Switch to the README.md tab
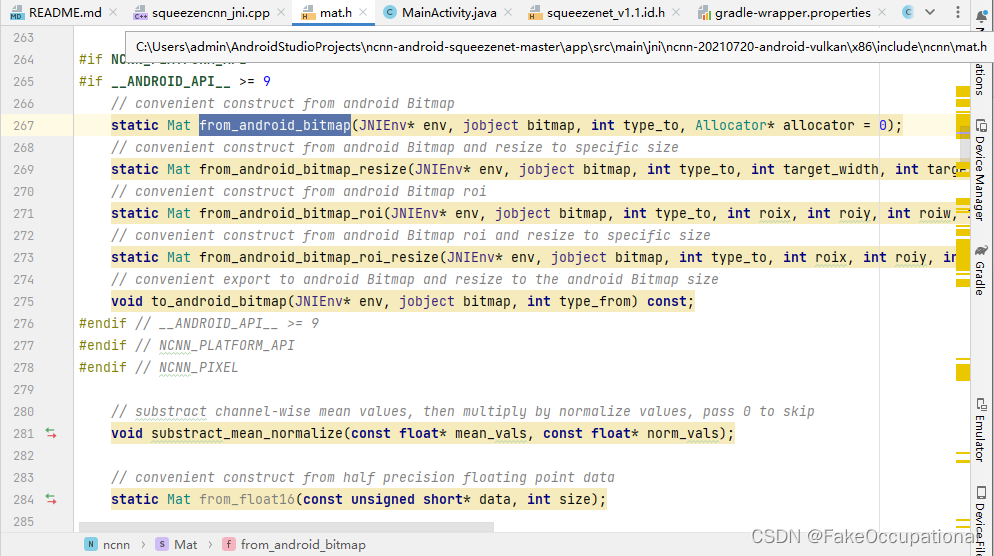The image size is (994, 556). pos(65,13)
